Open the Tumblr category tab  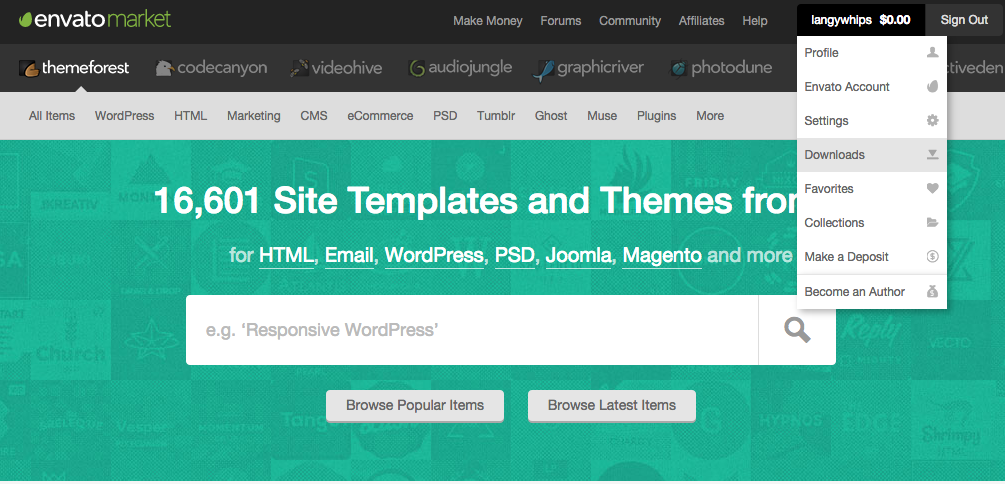tap(496, 116)
